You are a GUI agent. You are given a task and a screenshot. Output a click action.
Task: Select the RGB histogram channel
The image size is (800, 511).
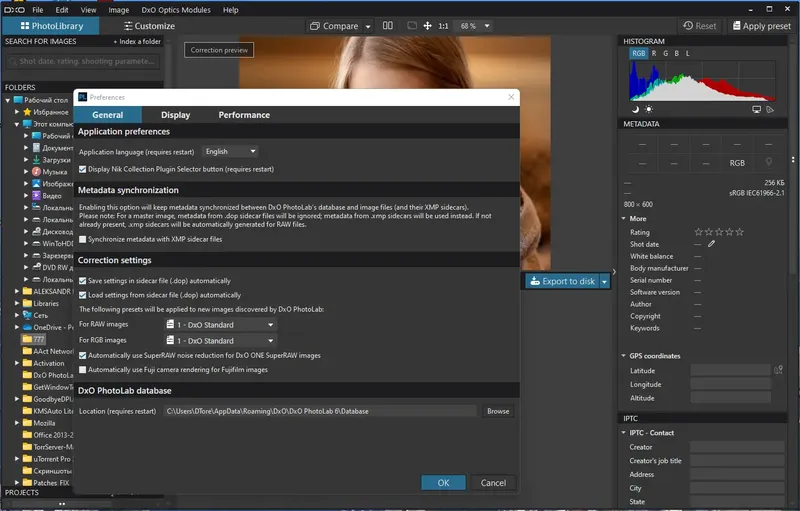pos(639,53)
